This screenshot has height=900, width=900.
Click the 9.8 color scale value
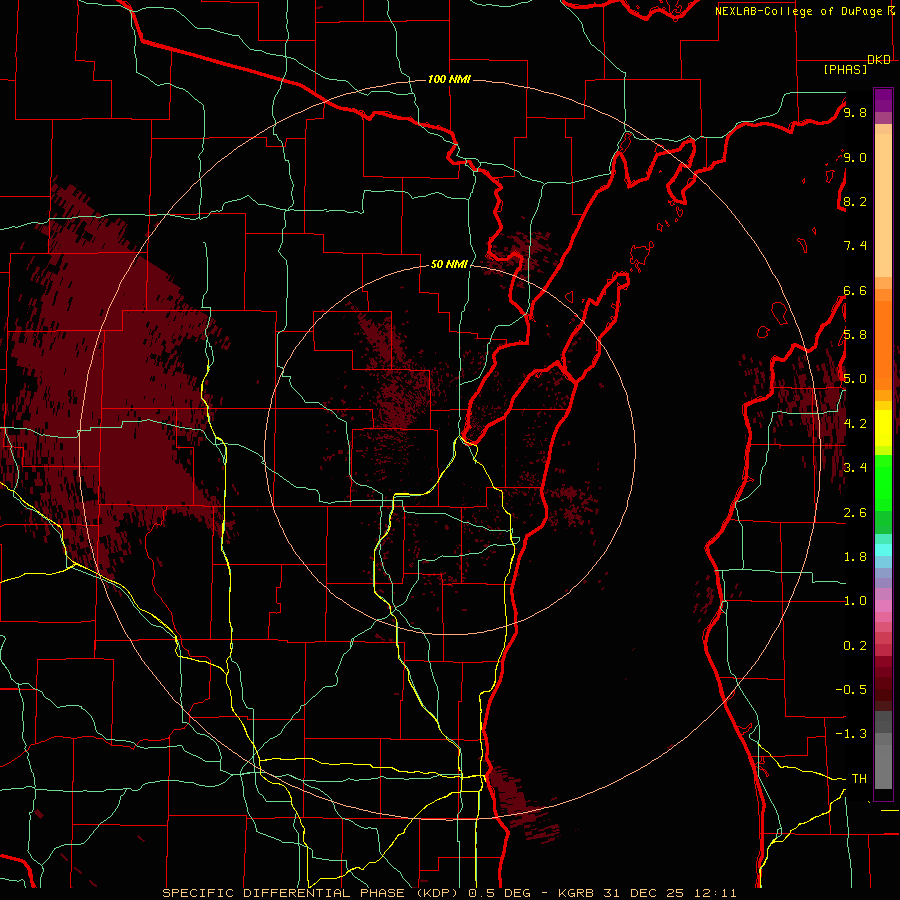(855, 112)
